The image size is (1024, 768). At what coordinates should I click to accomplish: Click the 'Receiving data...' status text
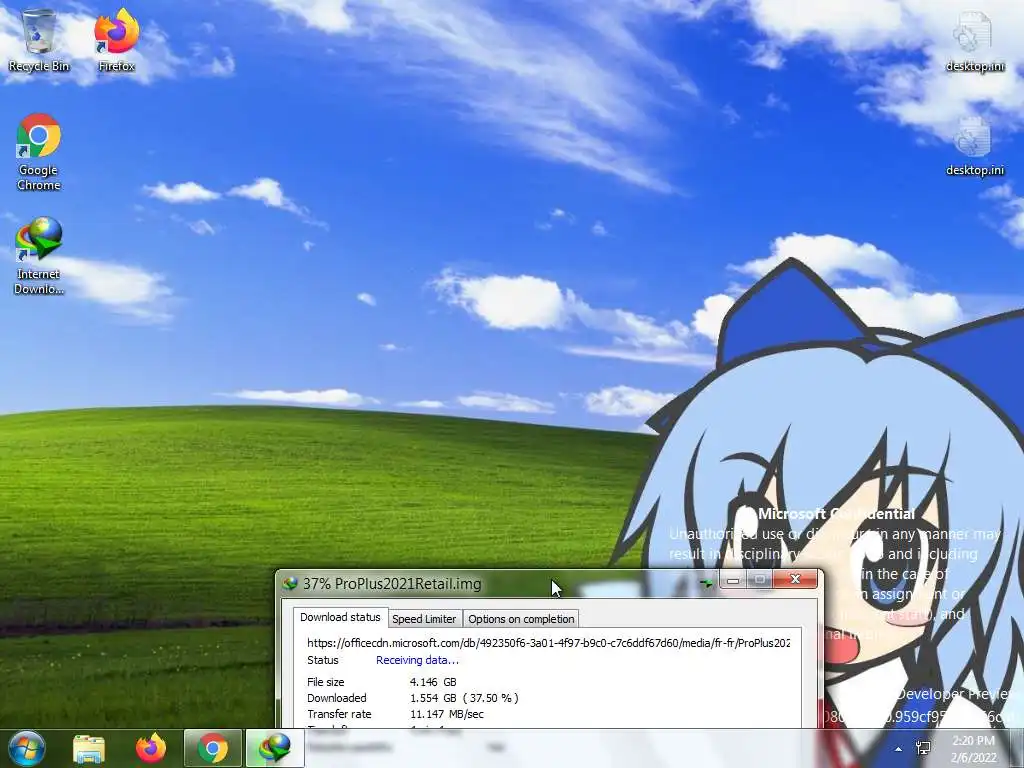[417, 660]
